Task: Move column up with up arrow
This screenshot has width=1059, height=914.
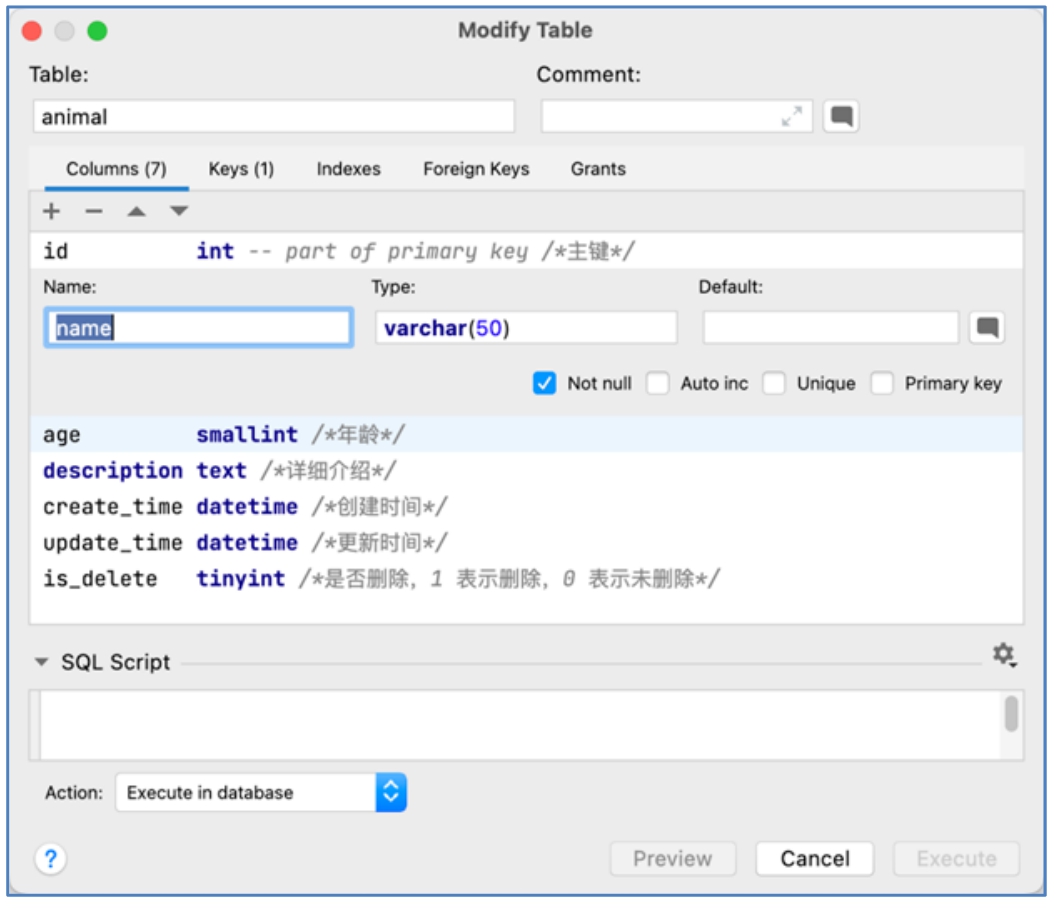Action: point(136,211)
